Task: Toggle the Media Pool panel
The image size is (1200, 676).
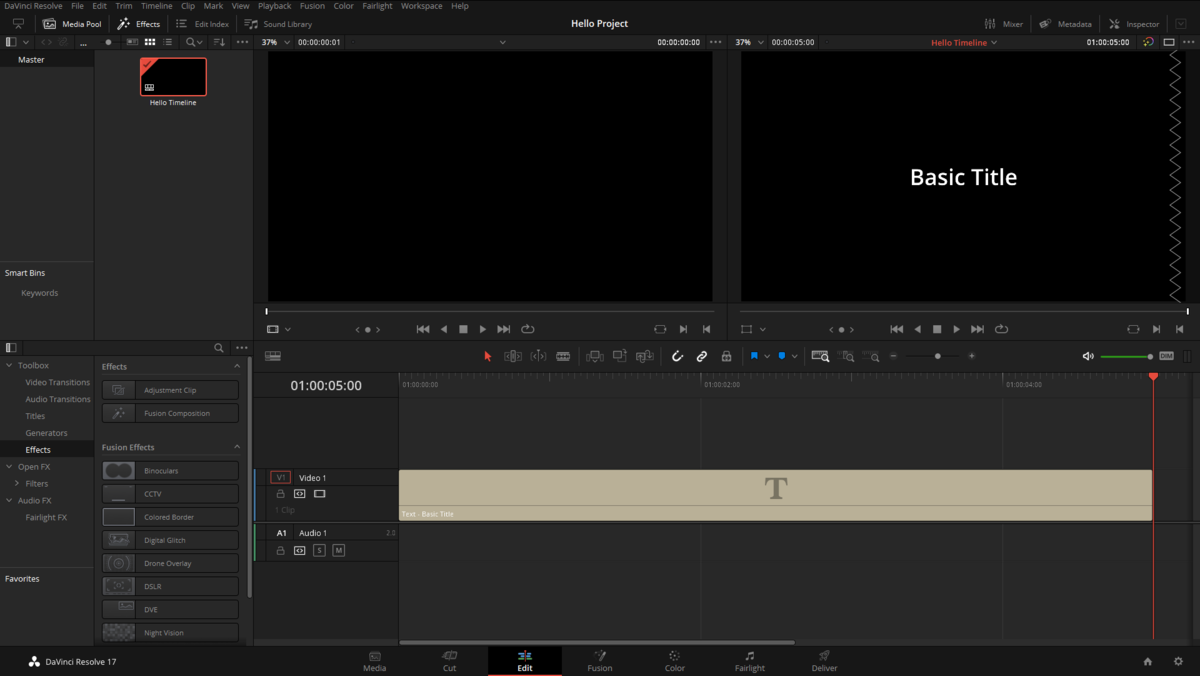Action: coord(73,23)
